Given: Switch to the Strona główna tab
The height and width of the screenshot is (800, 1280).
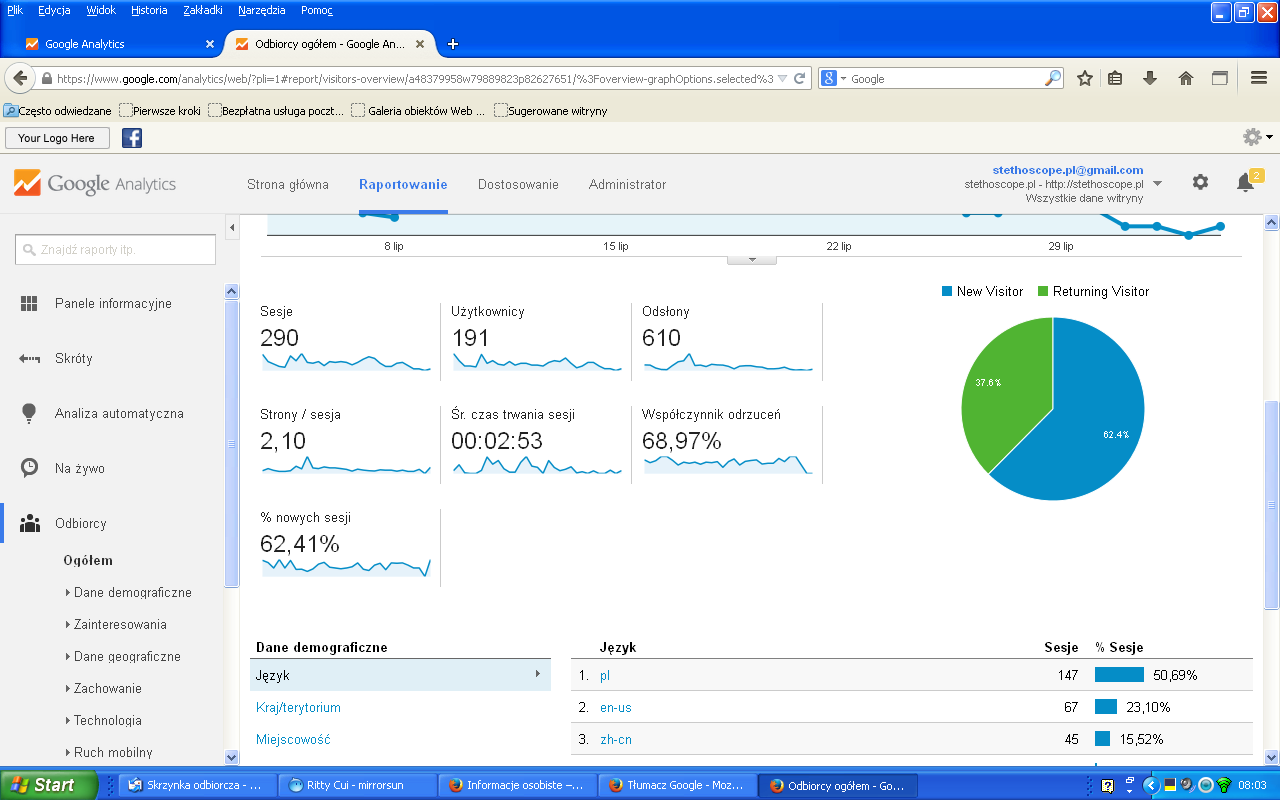Looking at the screenshot, I should pos(288,185).
